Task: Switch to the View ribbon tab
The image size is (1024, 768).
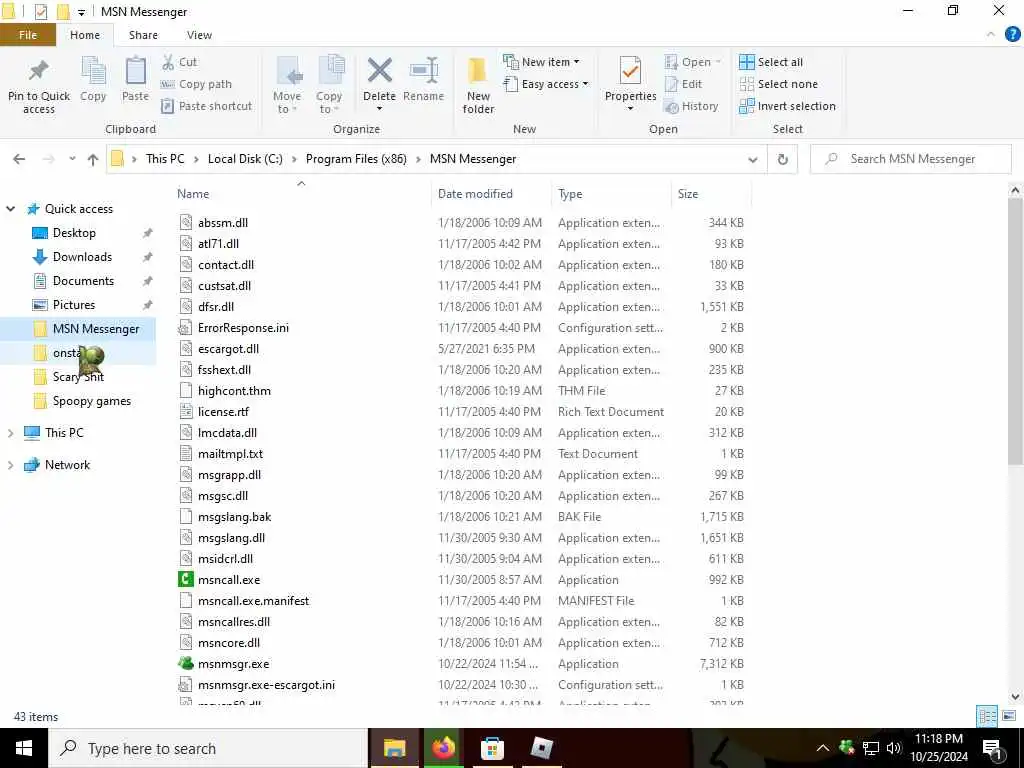Action: pyautogui.click(x=199, y=35)
